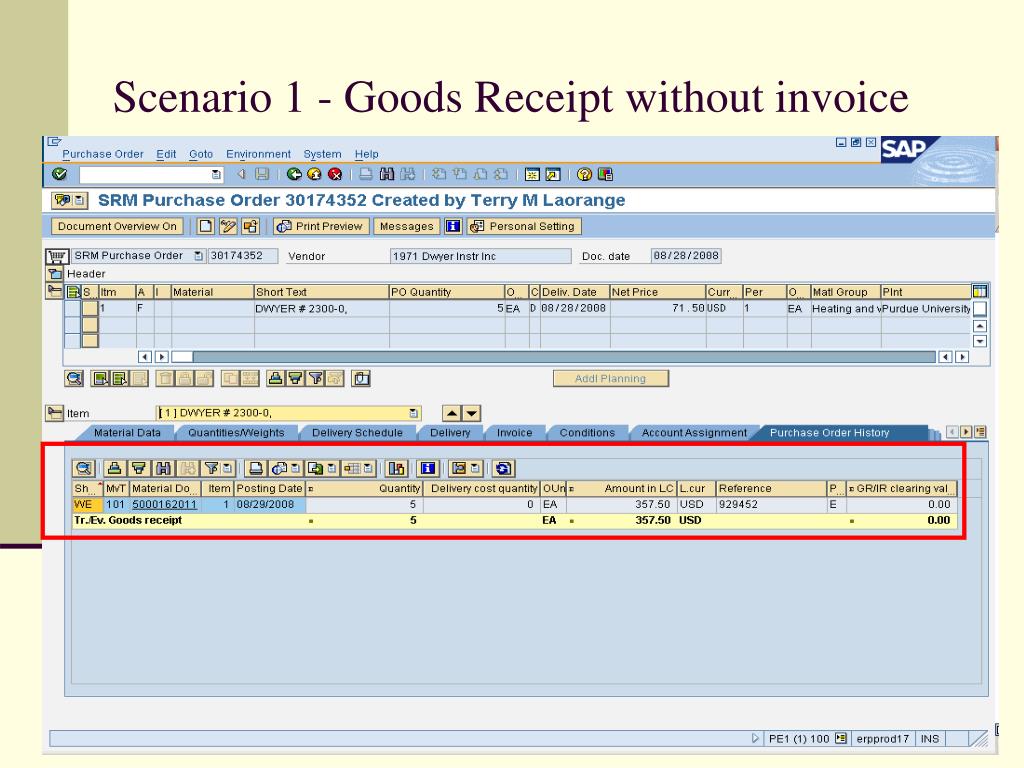Viewport: 1024px width, 768px height.
Task: Click the Personal Setting button
Action: 524,226
